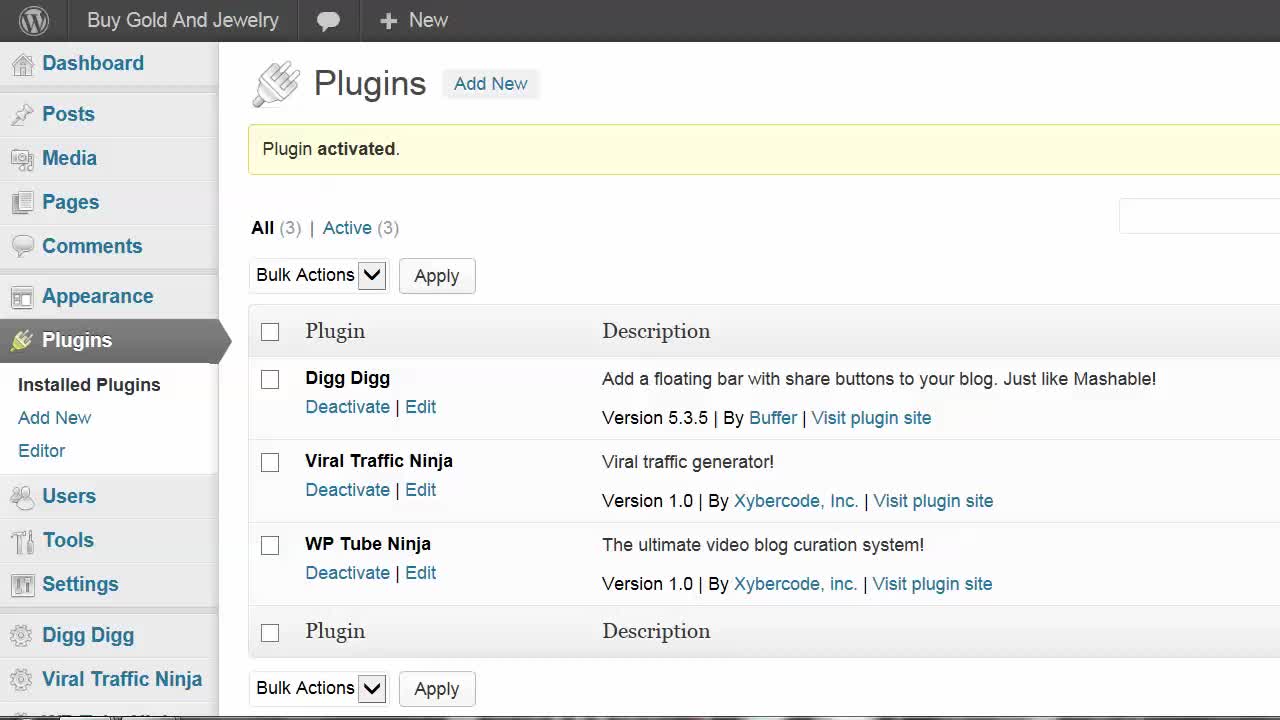Screen dimensions: 1280x720
Task: Click the Appearance icon in sidebar
Action: click(x=22, y=297)
